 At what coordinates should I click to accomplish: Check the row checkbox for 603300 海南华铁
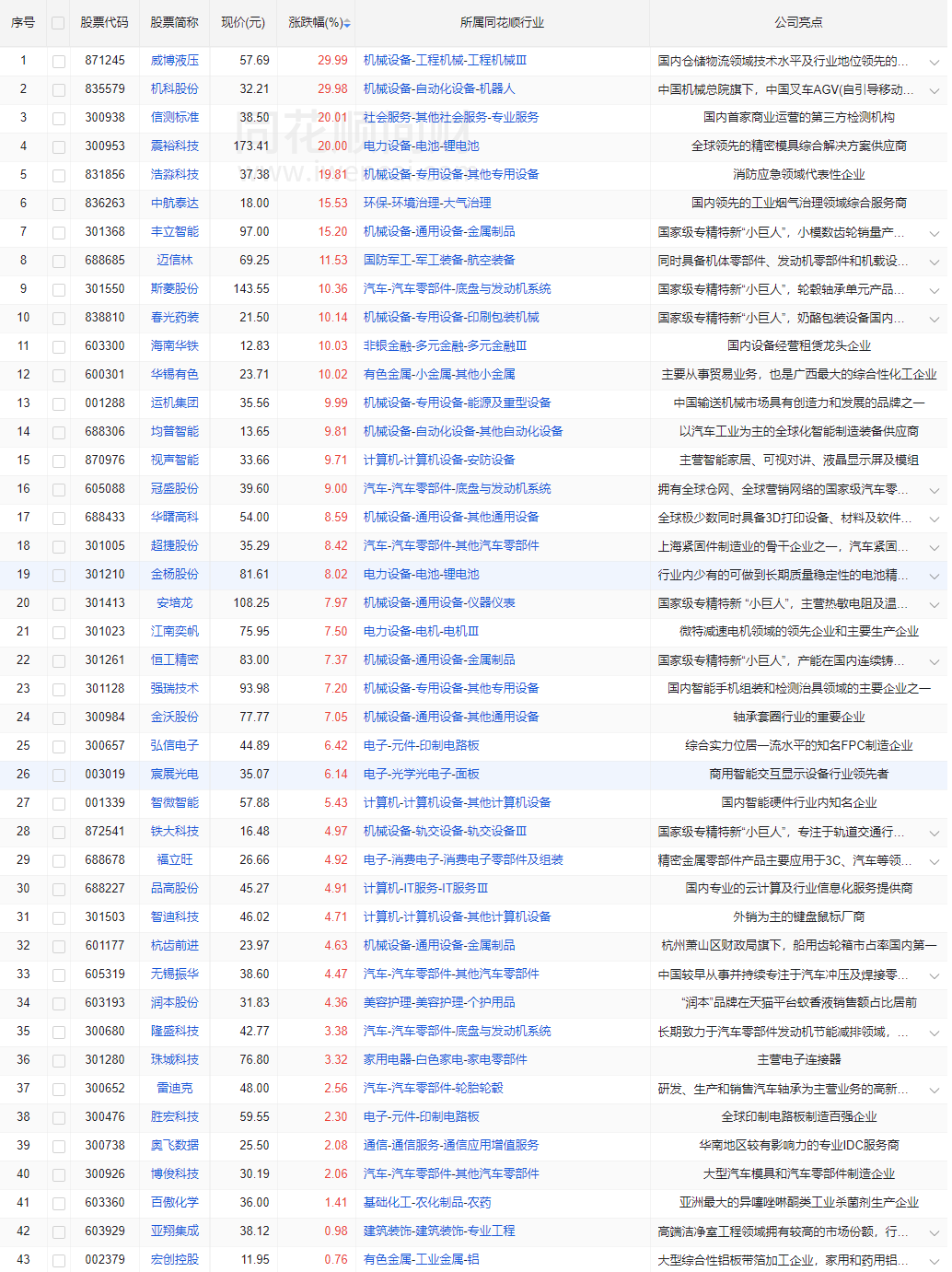pos(59,347)
